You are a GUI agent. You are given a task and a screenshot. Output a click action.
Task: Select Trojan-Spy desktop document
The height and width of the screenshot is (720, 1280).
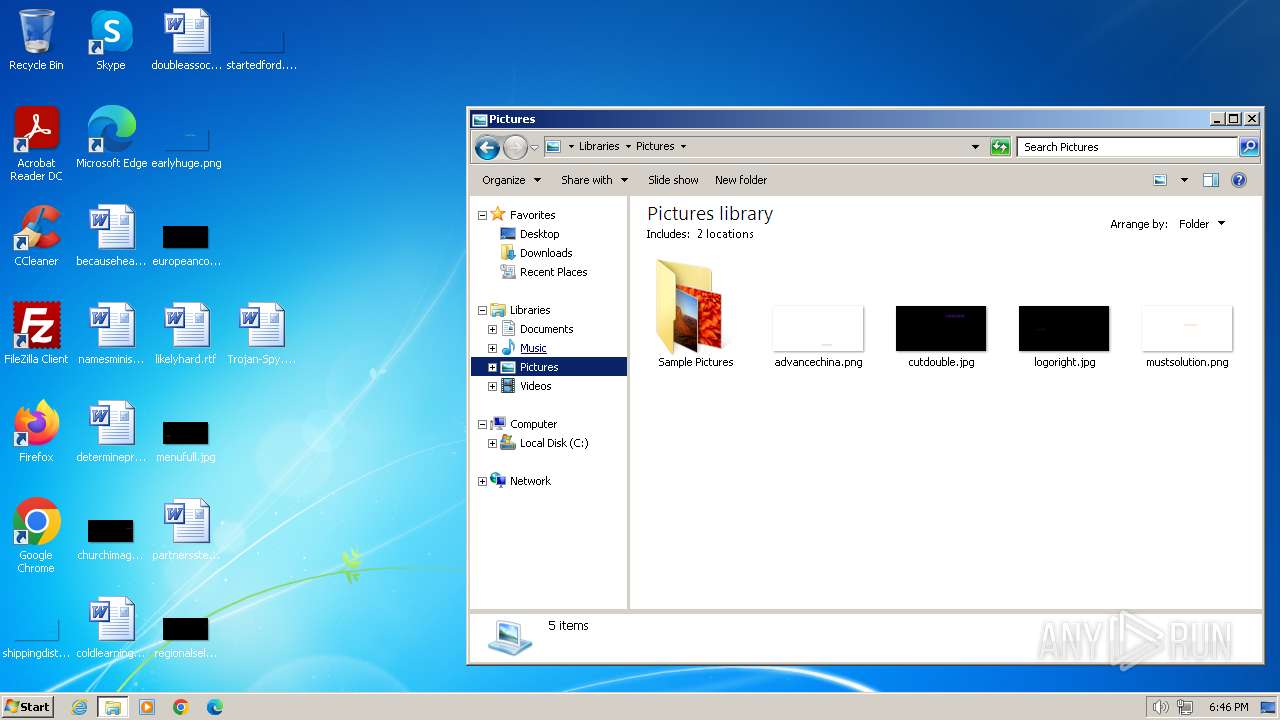[x=261, y=334]
